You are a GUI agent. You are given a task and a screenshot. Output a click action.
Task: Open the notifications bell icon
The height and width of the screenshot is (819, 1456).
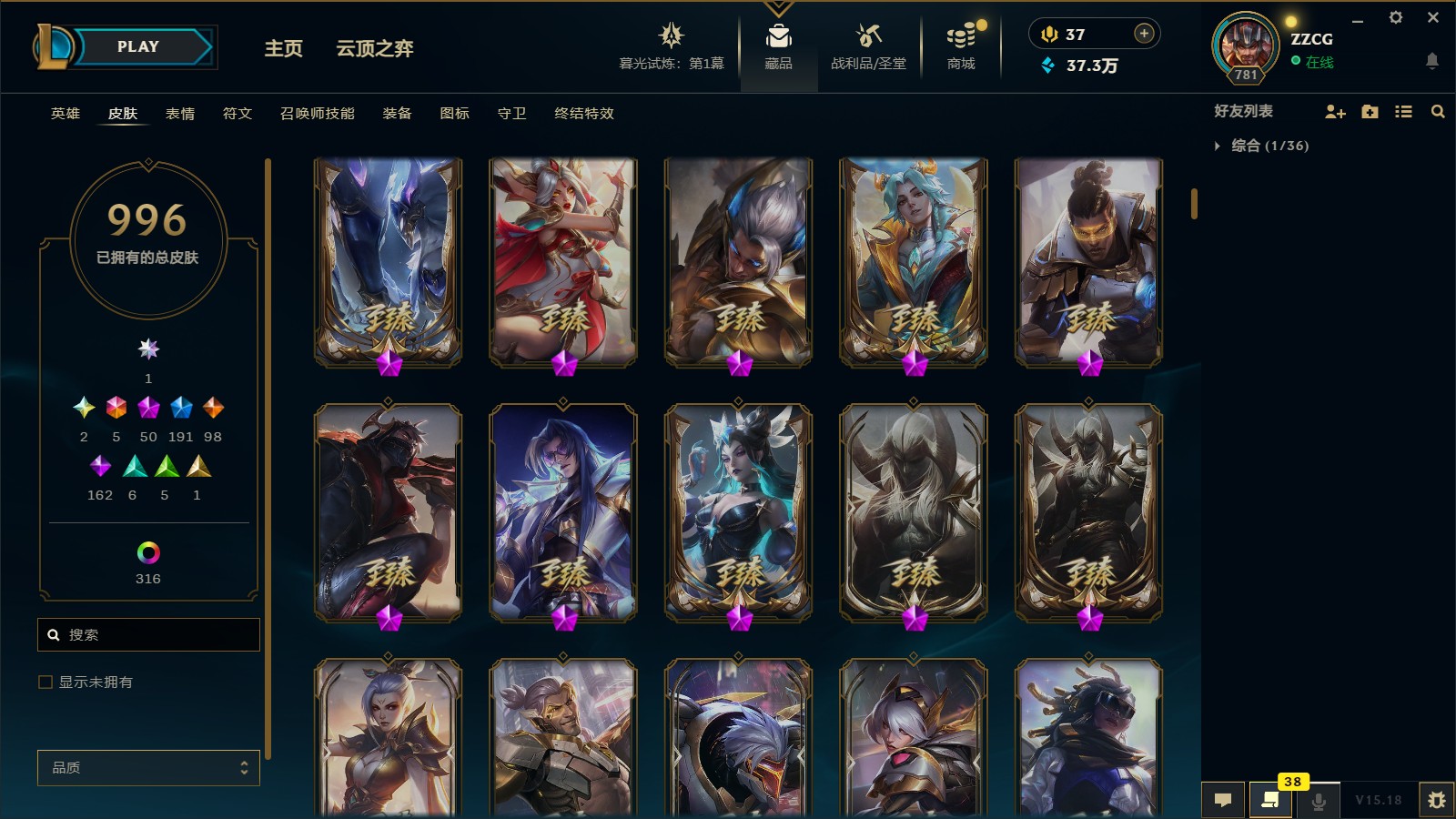(1431, 61)
